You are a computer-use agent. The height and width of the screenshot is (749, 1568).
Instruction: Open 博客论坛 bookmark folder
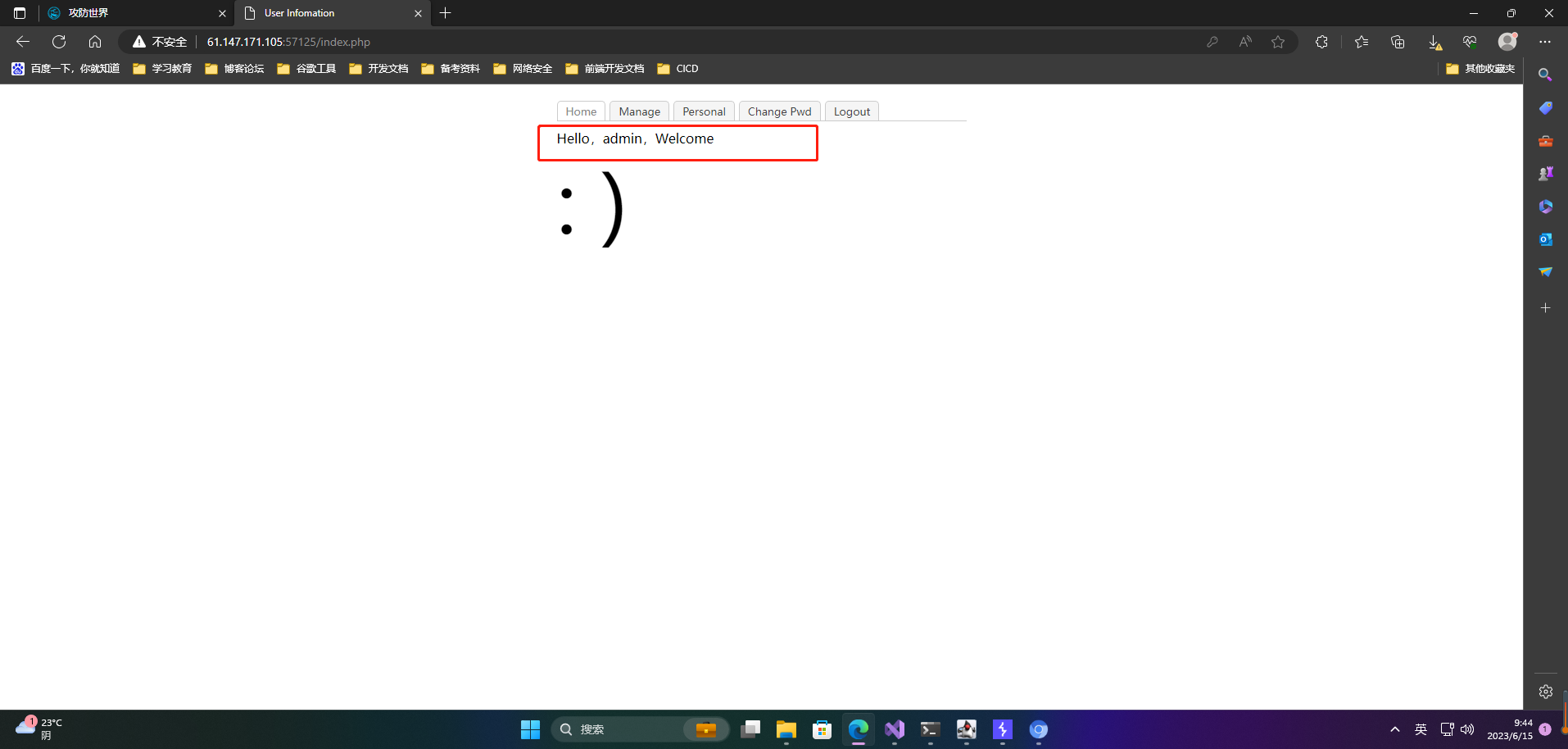click(x=234, y=69)
